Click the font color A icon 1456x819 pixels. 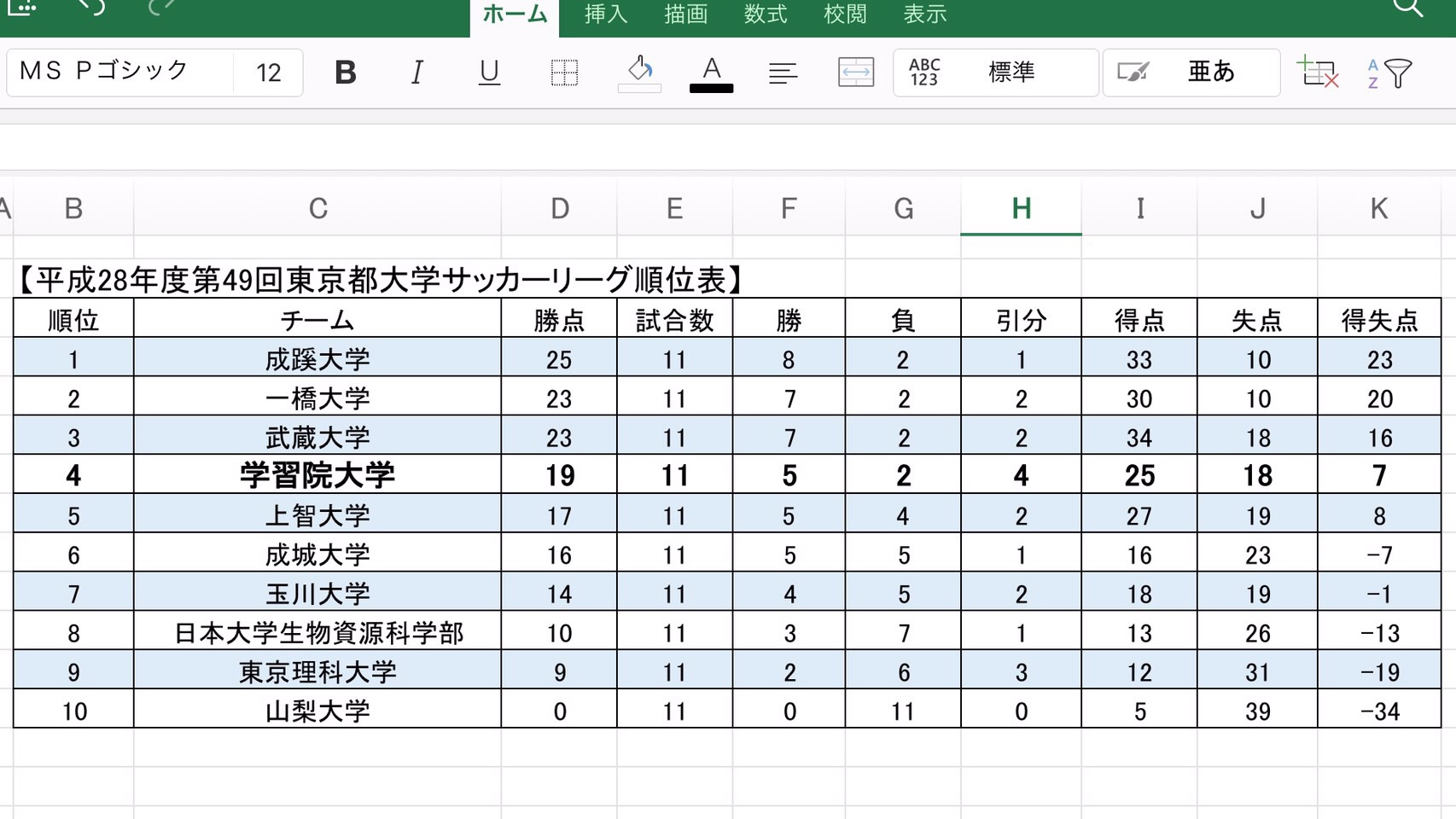(711, 73)
